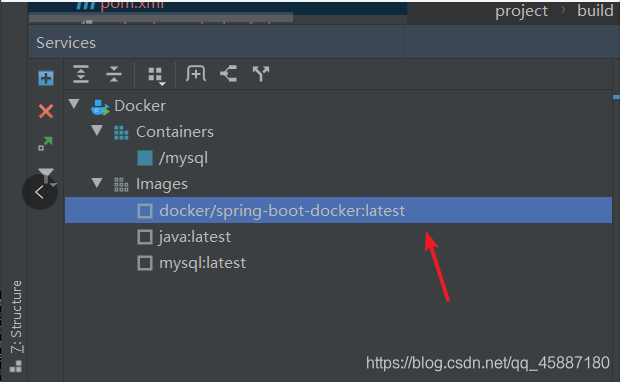Open the Group By dropdown icon
The height and width of the screenshot is (382, 620).
click(x=156, y=75)
